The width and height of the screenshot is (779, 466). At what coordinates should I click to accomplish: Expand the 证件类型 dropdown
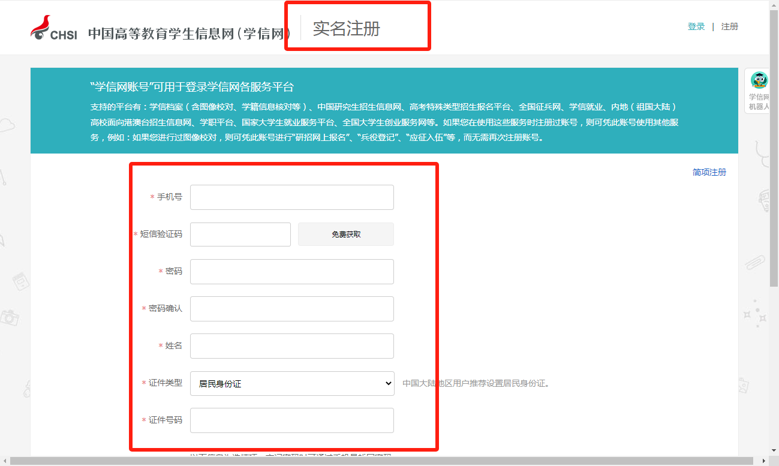291,383
